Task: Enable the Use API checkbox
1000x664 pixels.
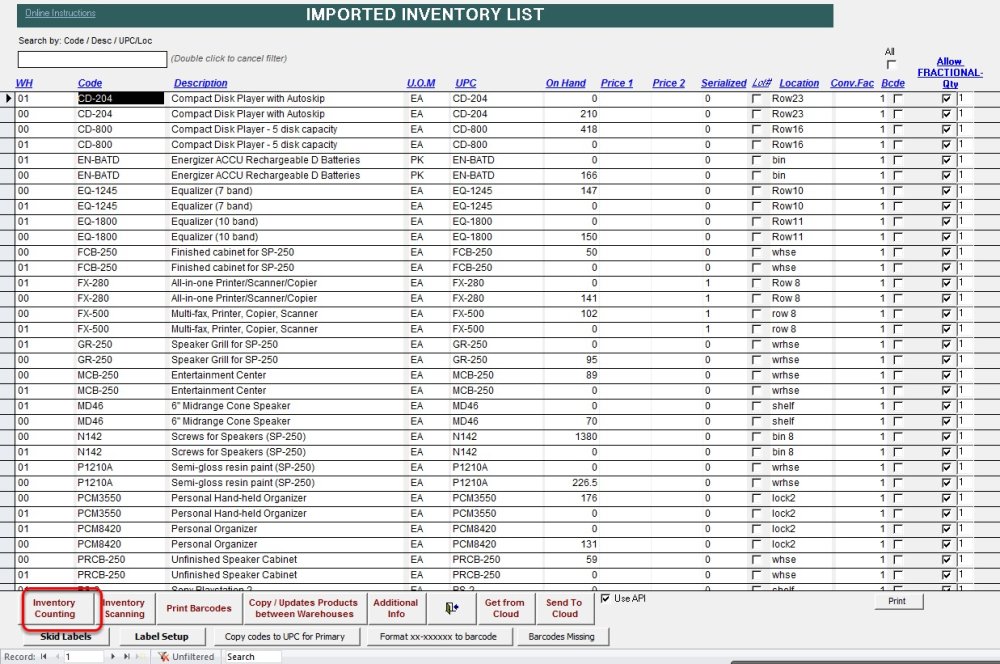Action: (x=605, y=598)
